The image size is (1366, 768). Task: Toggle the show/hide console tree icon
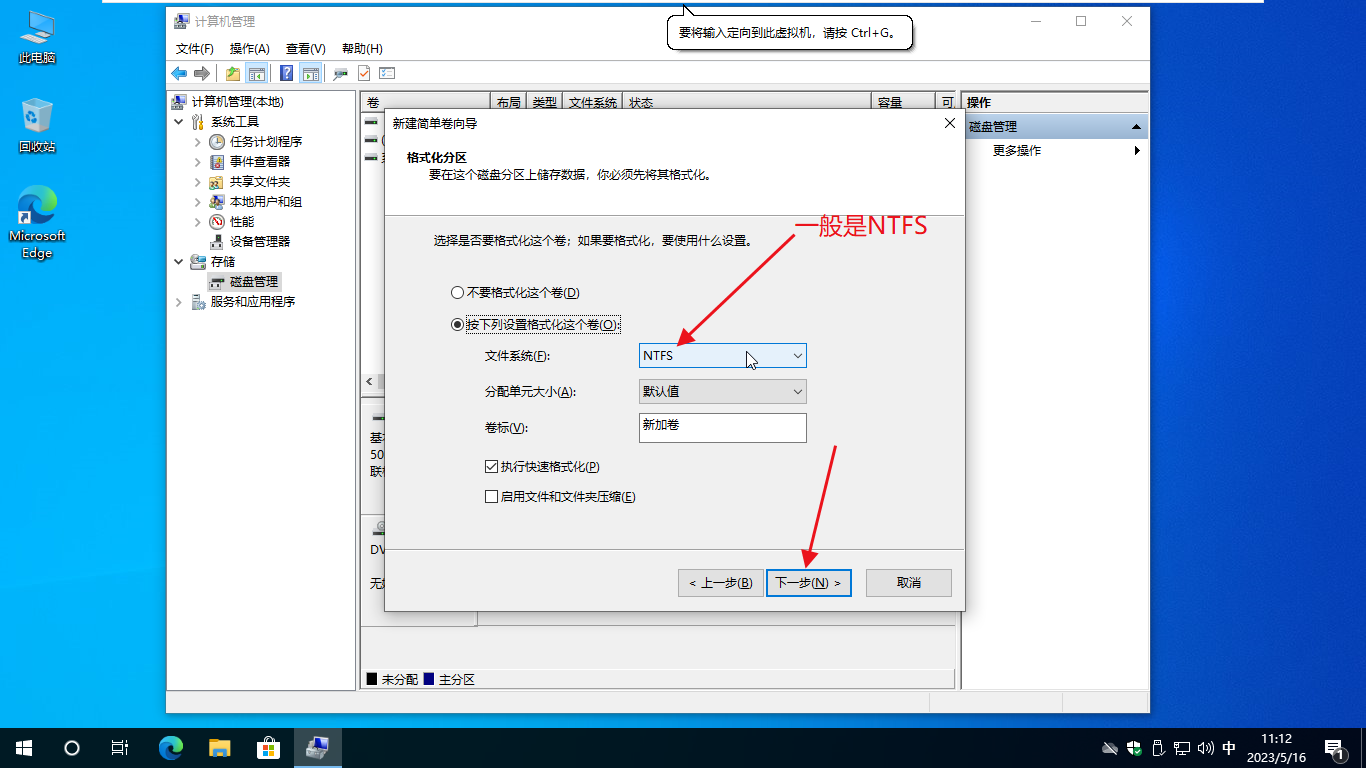257,73
